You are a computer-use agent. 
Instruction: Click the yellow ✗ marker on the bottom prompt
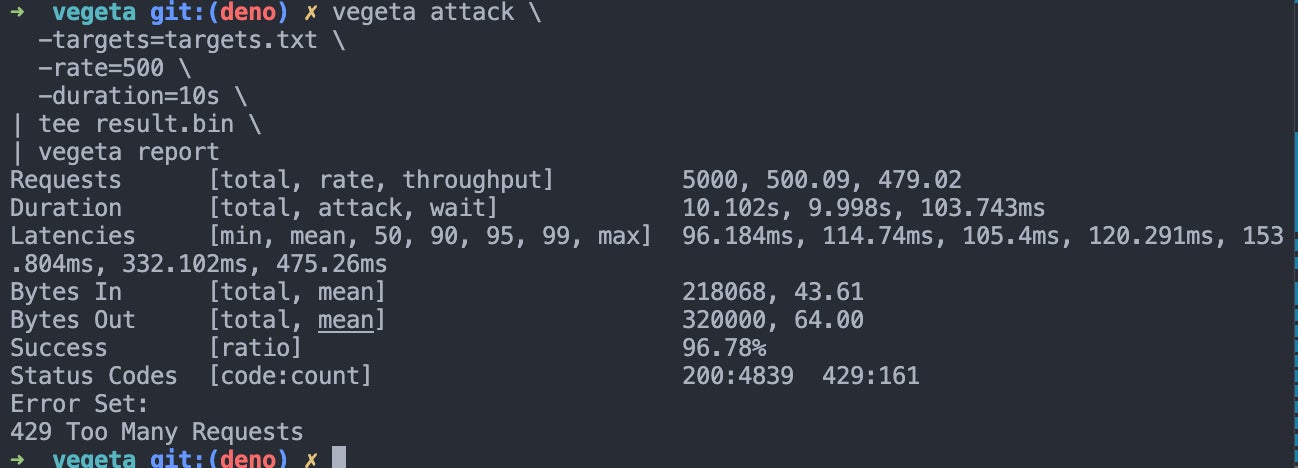point(311,459)
